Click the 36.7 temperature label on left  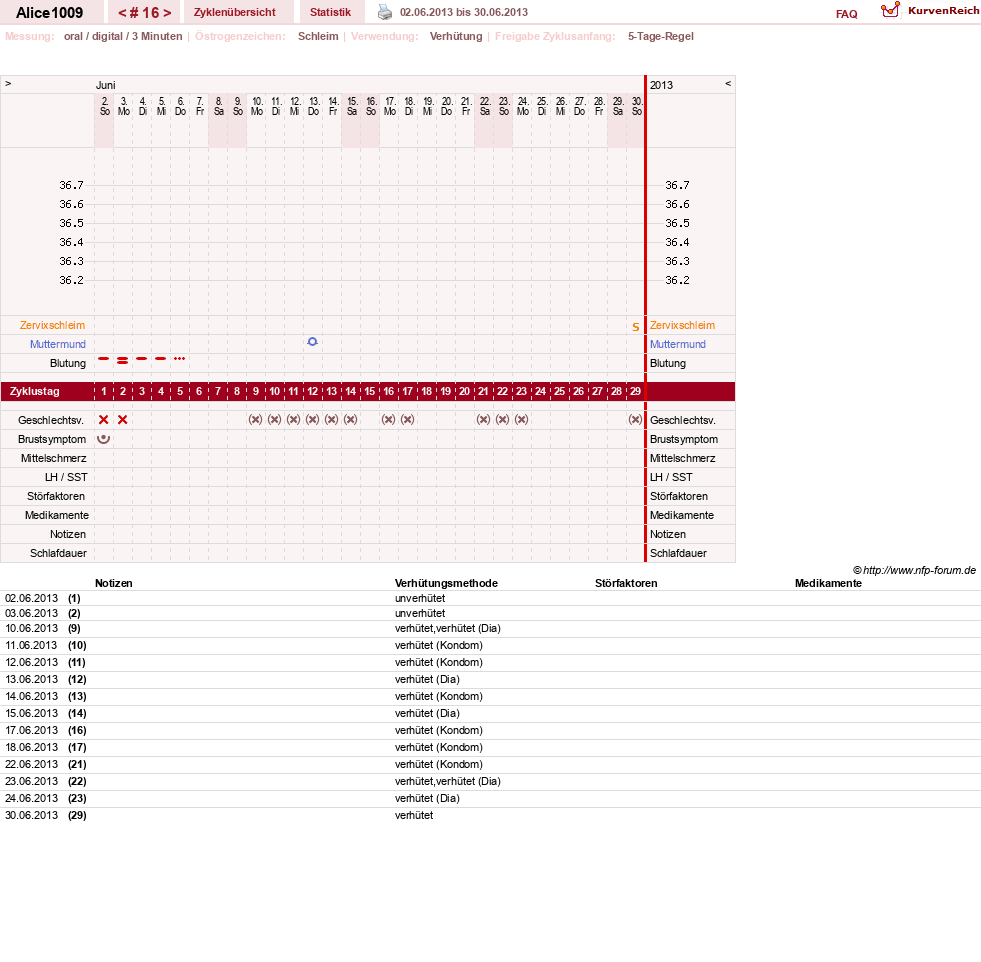pyautogui.click(x=71, y=185)
